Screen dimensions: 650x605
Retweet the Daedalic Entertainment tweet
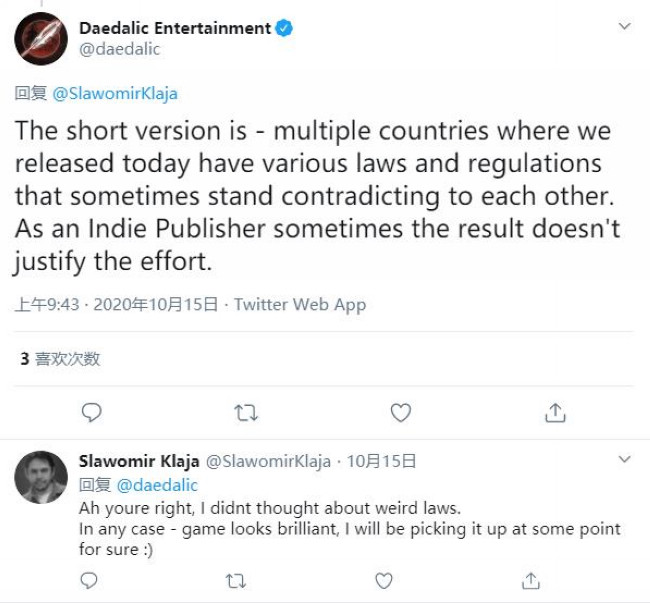(x=245, y=412)
